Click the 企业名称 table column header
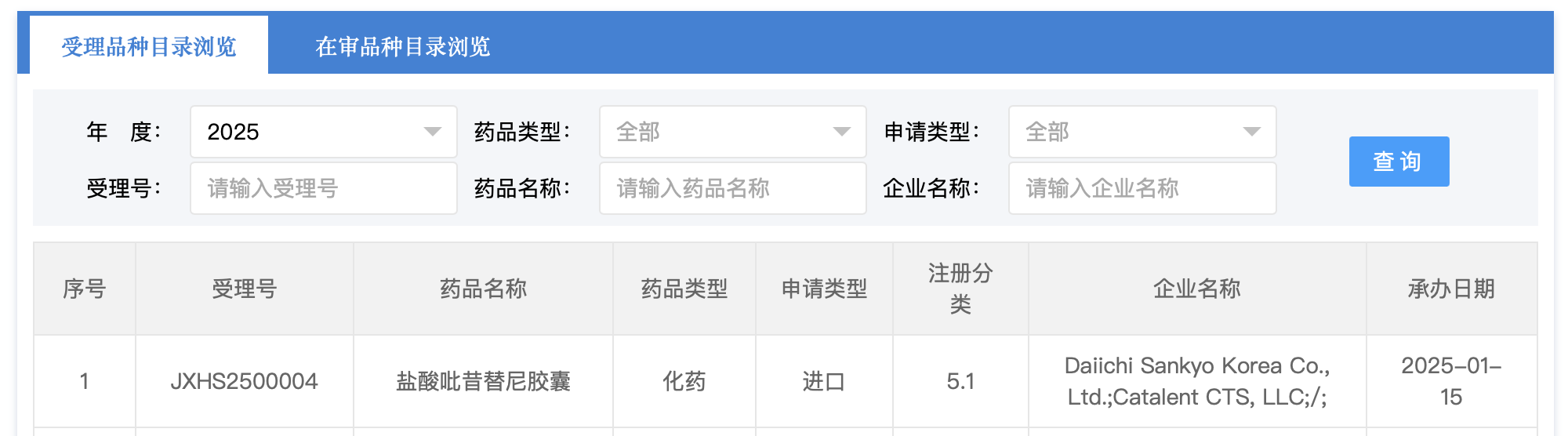The height and width of the screenshot is (436, 1568). tap(1196, 289)
